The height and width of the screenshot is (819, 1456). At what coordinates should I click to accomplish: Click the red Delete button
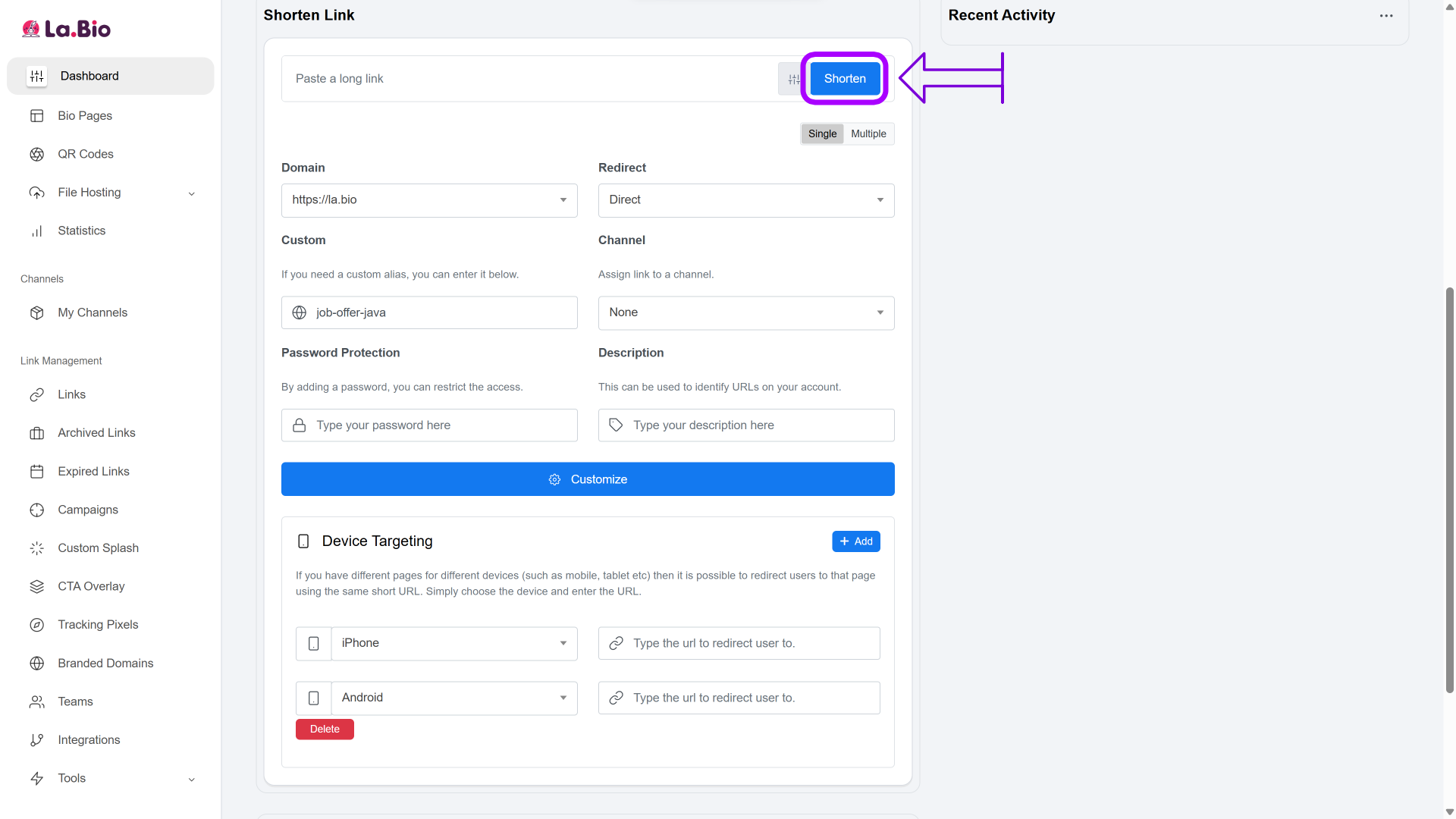(x=325, y=730)
